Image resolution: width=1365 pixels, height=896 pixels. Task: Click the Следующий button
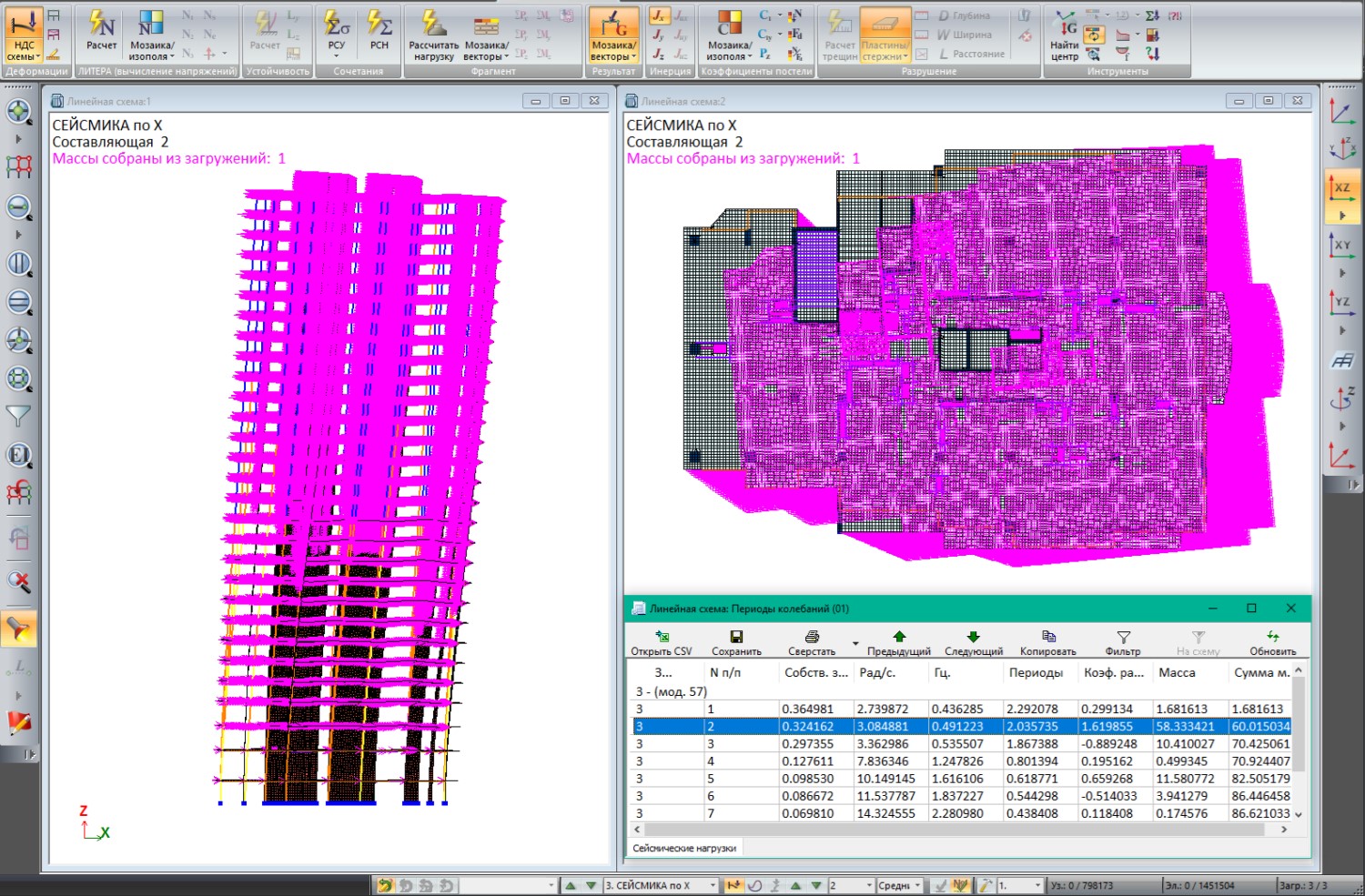974,643
